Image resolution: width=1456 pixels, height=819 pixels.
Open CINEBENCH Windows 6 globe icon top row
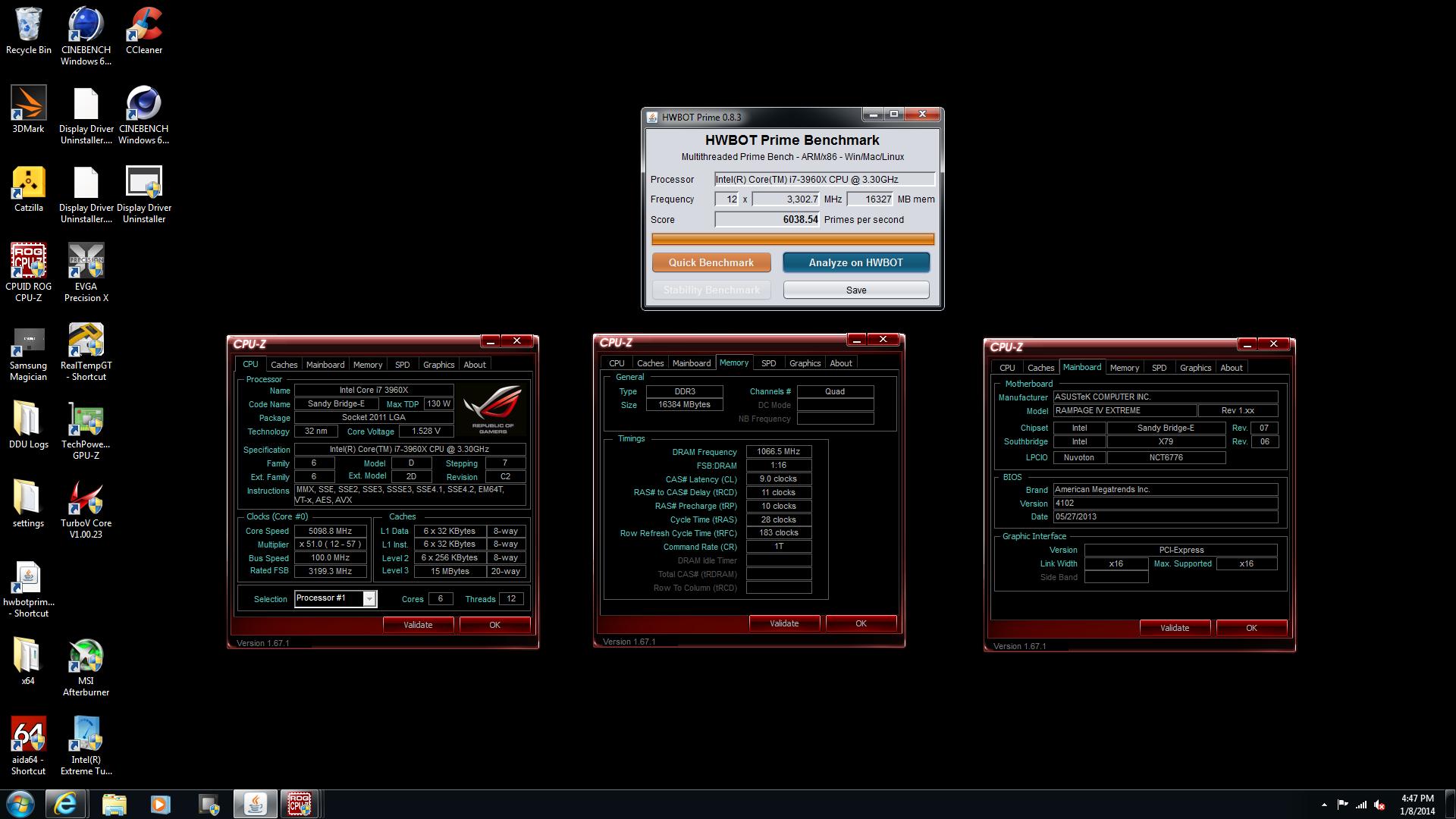point(86,36)
